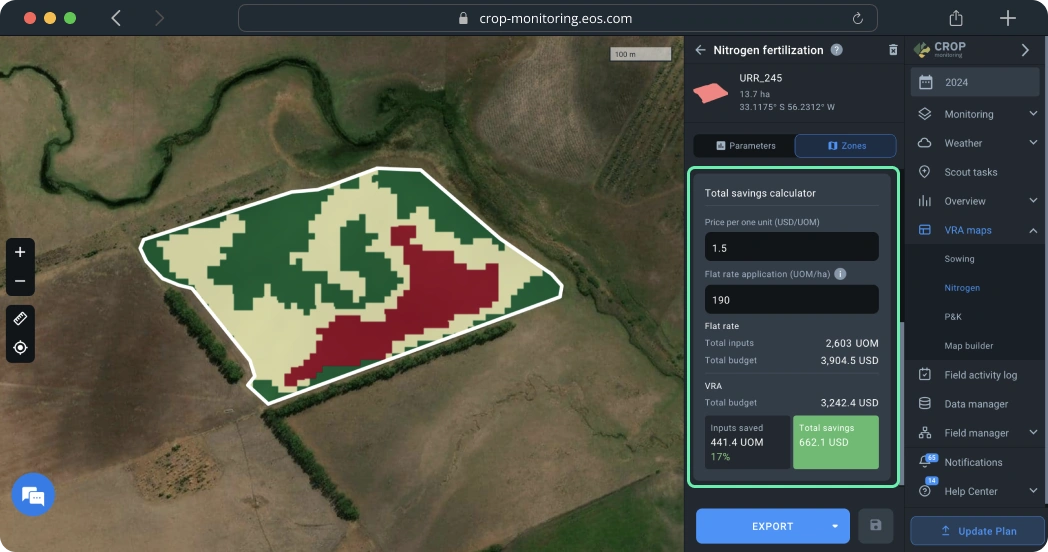Click the back arrow beside Nitrogen fertilization

[x=700, y=50]
